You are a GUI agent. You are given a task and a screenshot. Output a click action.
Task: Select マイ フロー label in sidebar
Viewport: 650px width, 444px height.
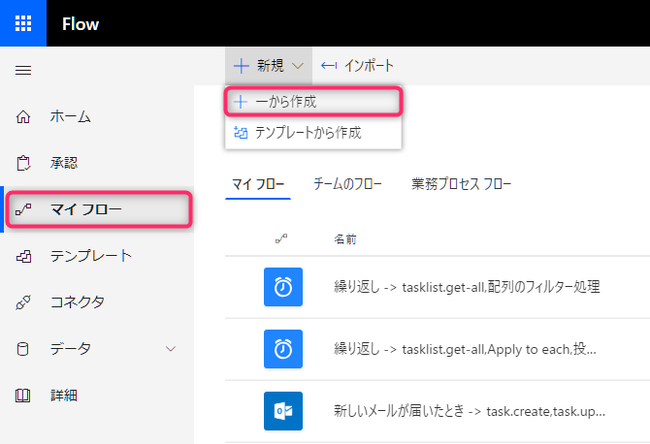tap(86, 209)
